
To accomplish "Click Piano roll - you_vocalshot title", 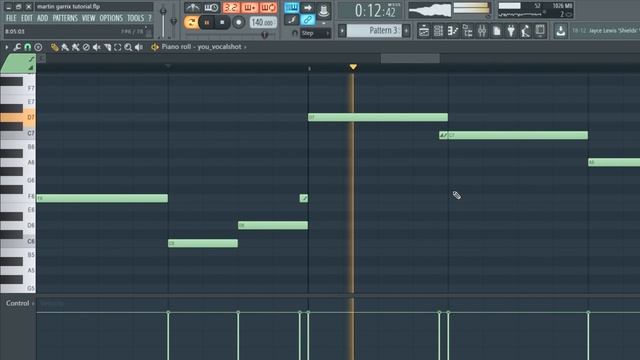I will coord(201,47).
